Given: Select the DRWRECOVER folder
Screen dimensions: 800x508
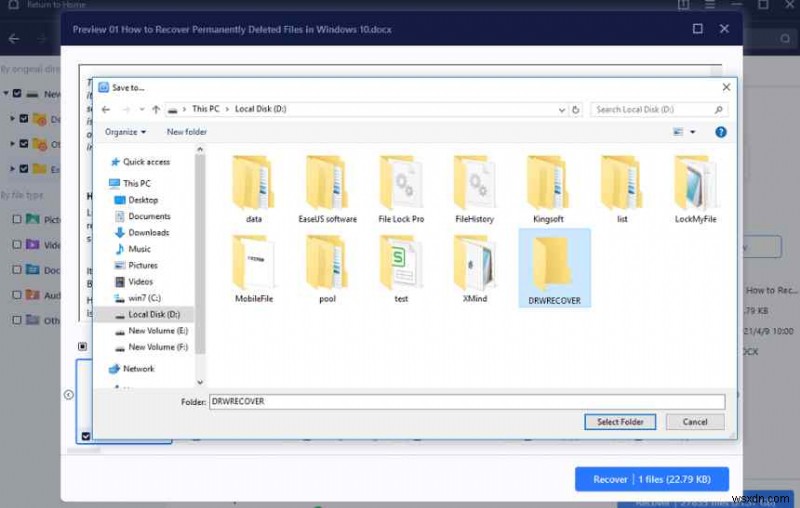Looking at the screenshot, I should click(x=555, y=268).
